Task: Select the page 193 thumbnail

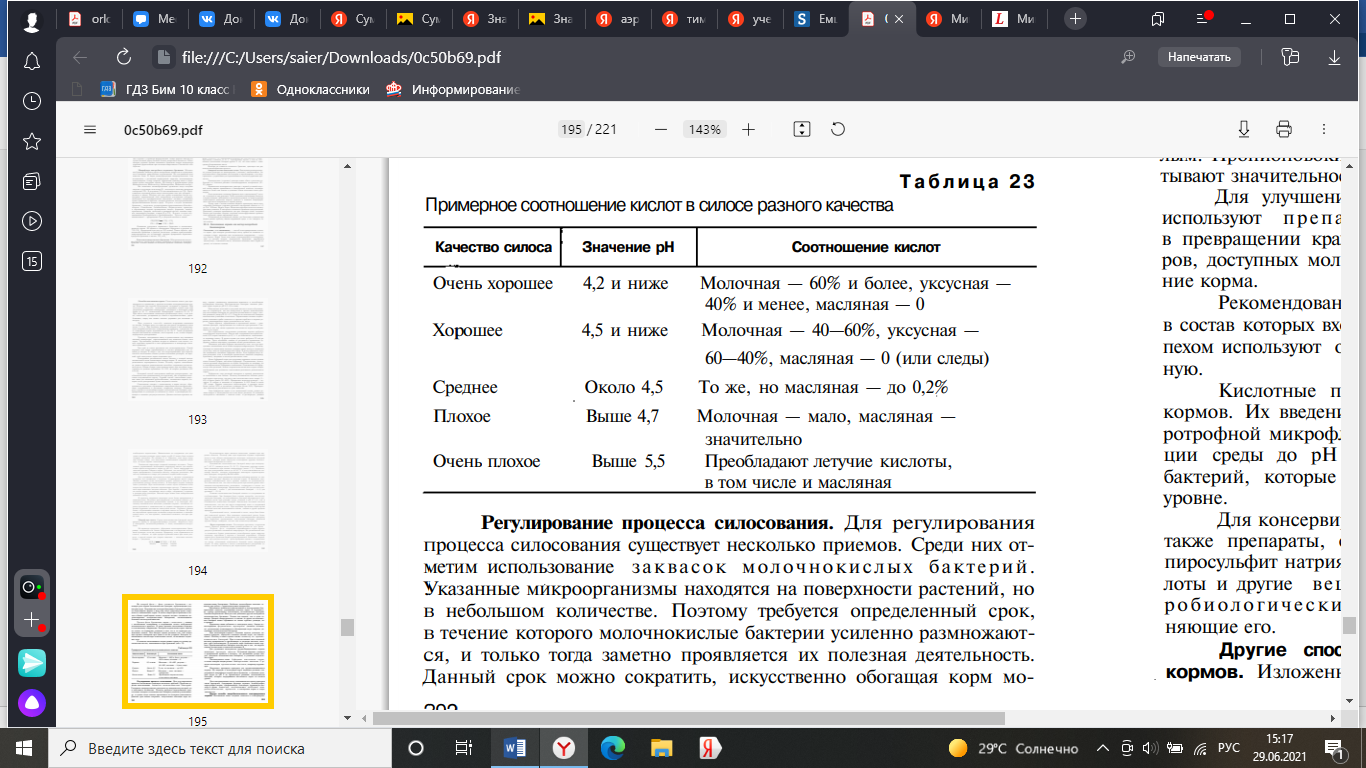Action: (x=197, y=348)
